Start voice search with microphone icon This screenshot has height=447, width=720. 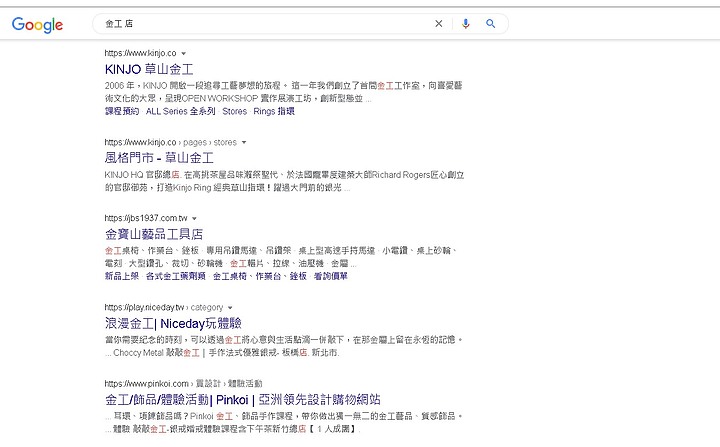[465, 23]
